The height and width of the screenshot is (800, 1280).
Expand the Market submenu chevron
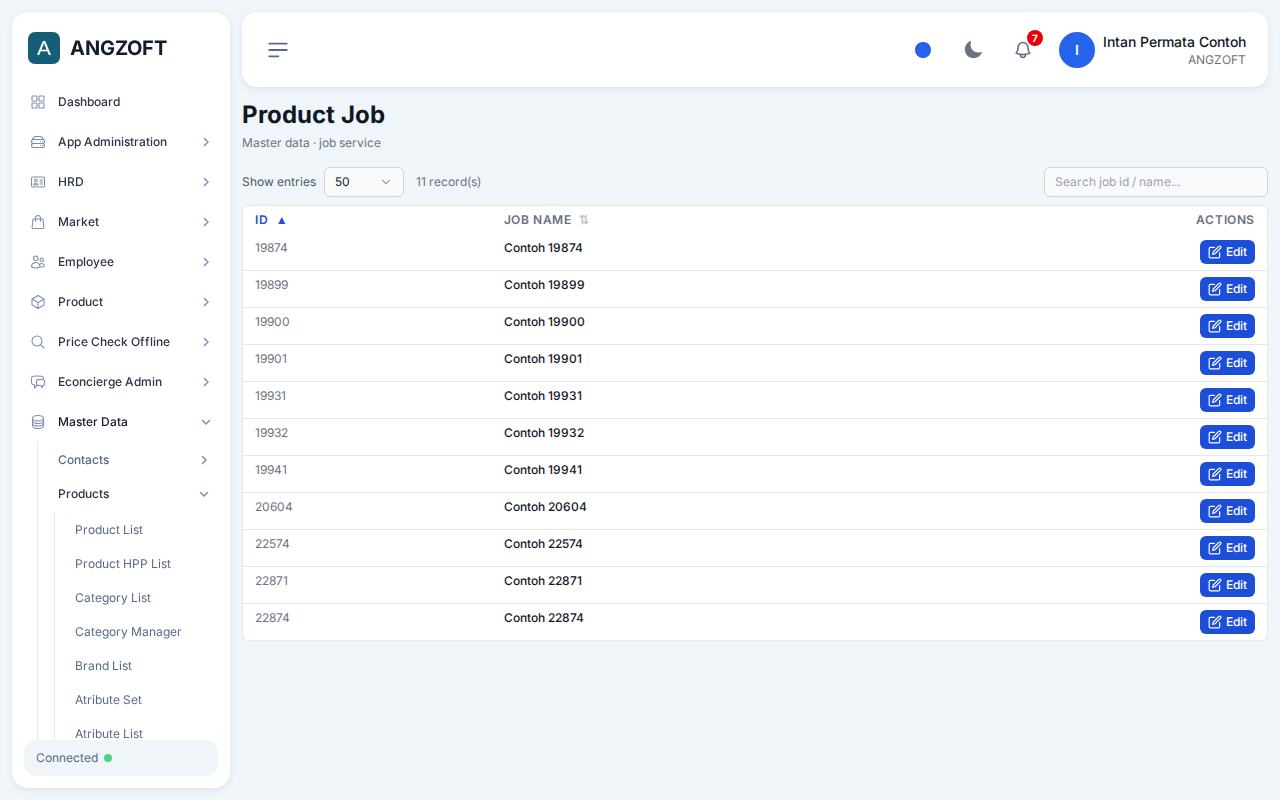pyautogui.click(x=206, y=222)
